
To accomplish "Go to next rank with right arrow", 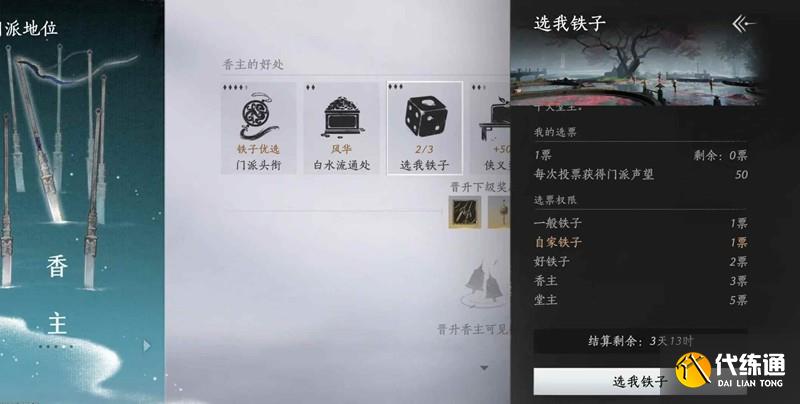I will click(147, 346).
